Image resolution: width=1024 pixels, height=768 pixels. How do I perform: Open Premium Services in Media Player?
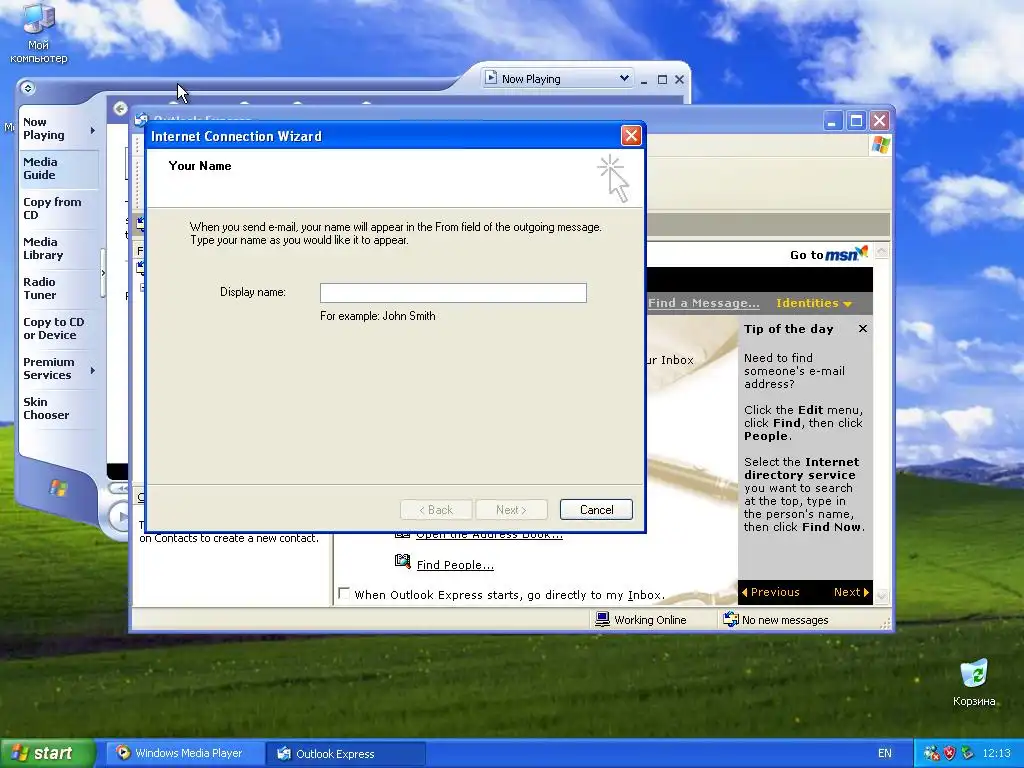tap(49, 368)
